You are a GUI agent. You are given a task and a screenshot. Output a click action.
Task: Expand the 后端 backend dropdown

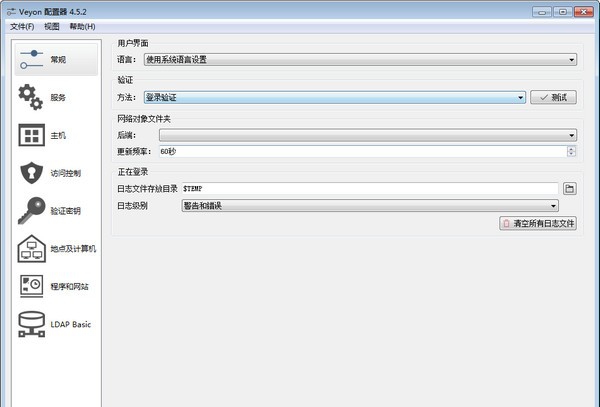(368, 135)
